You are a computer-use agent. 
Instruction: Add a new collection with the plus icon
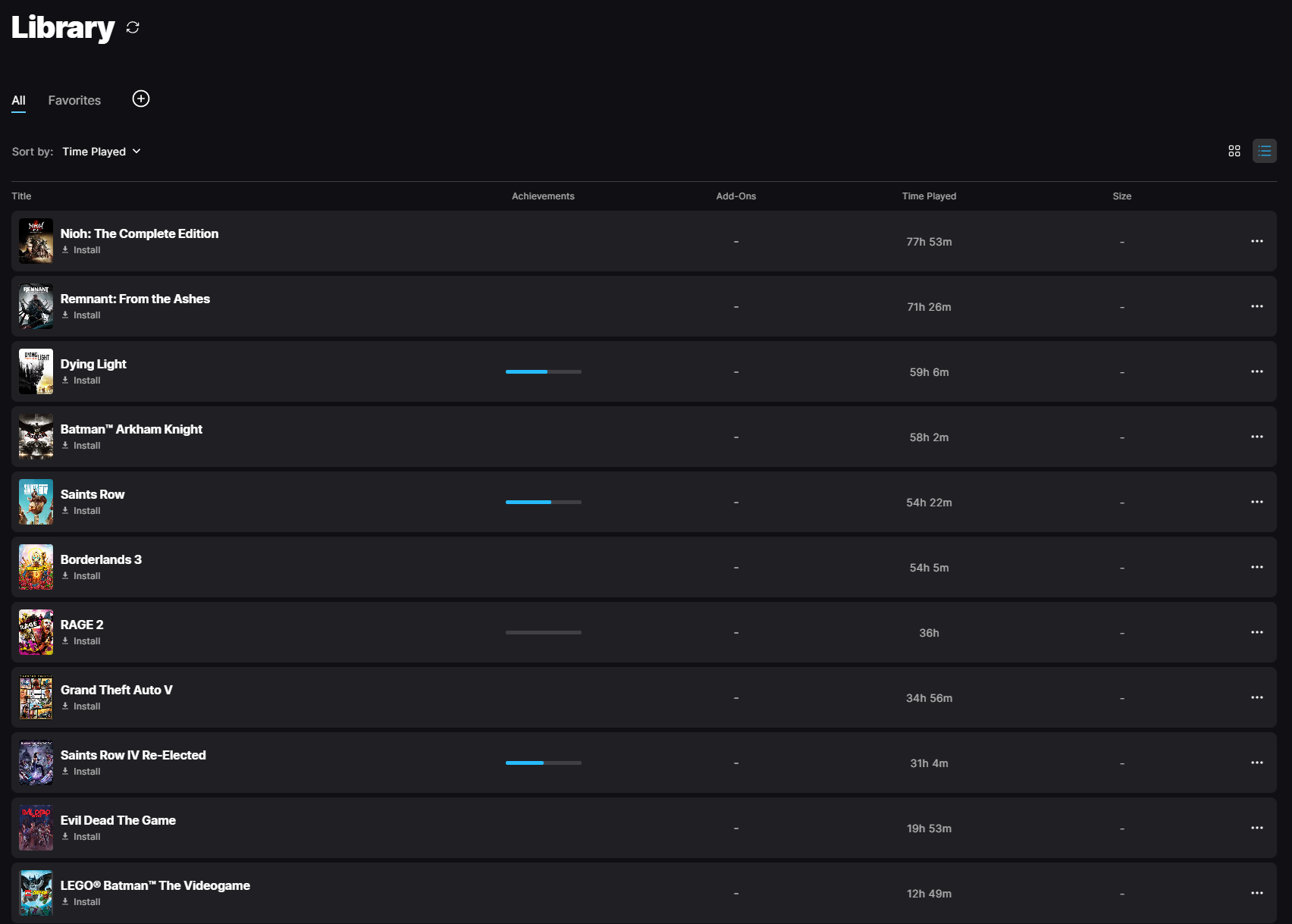[x=141, y=99]
